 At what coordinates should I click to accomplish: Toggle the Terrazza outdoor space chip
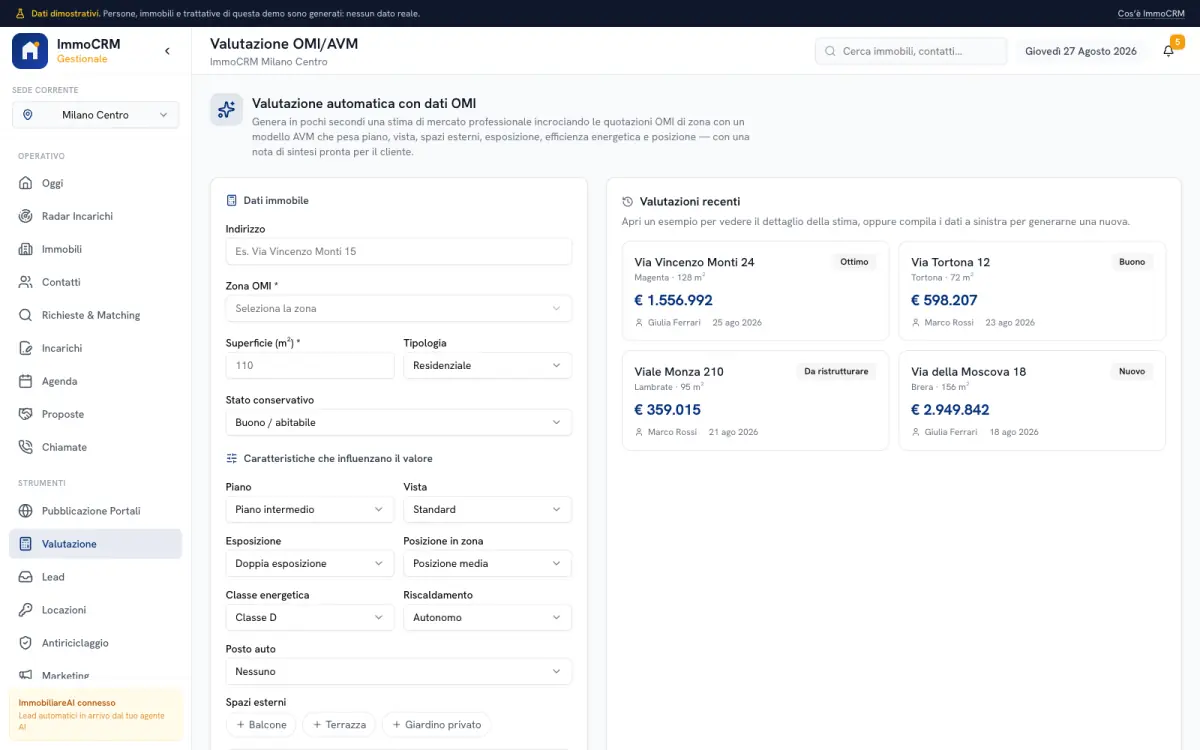click(x=339, y=725)
